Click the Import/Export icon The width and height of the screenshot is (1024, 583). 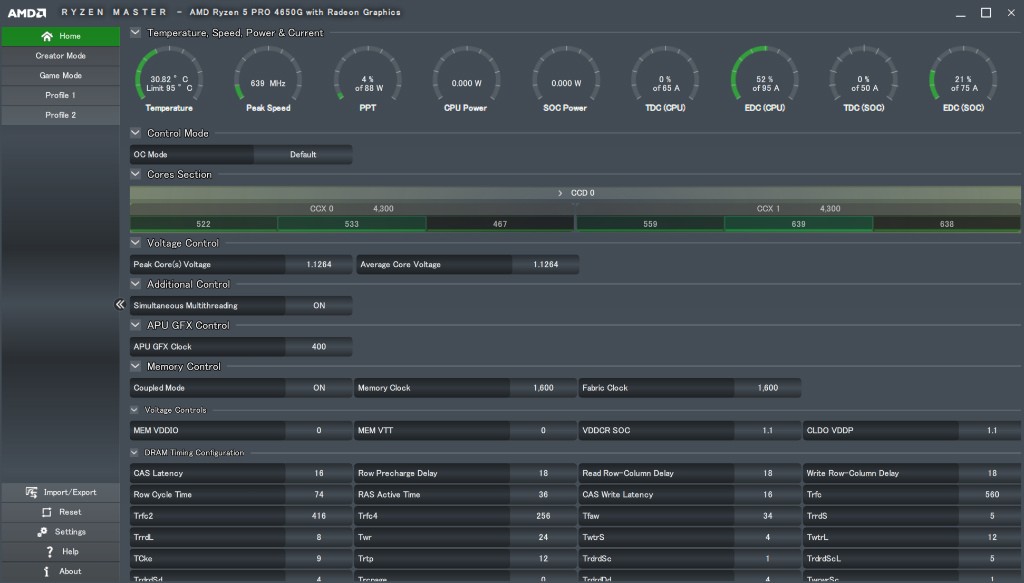pyautogui.click(x=33, y=492)
